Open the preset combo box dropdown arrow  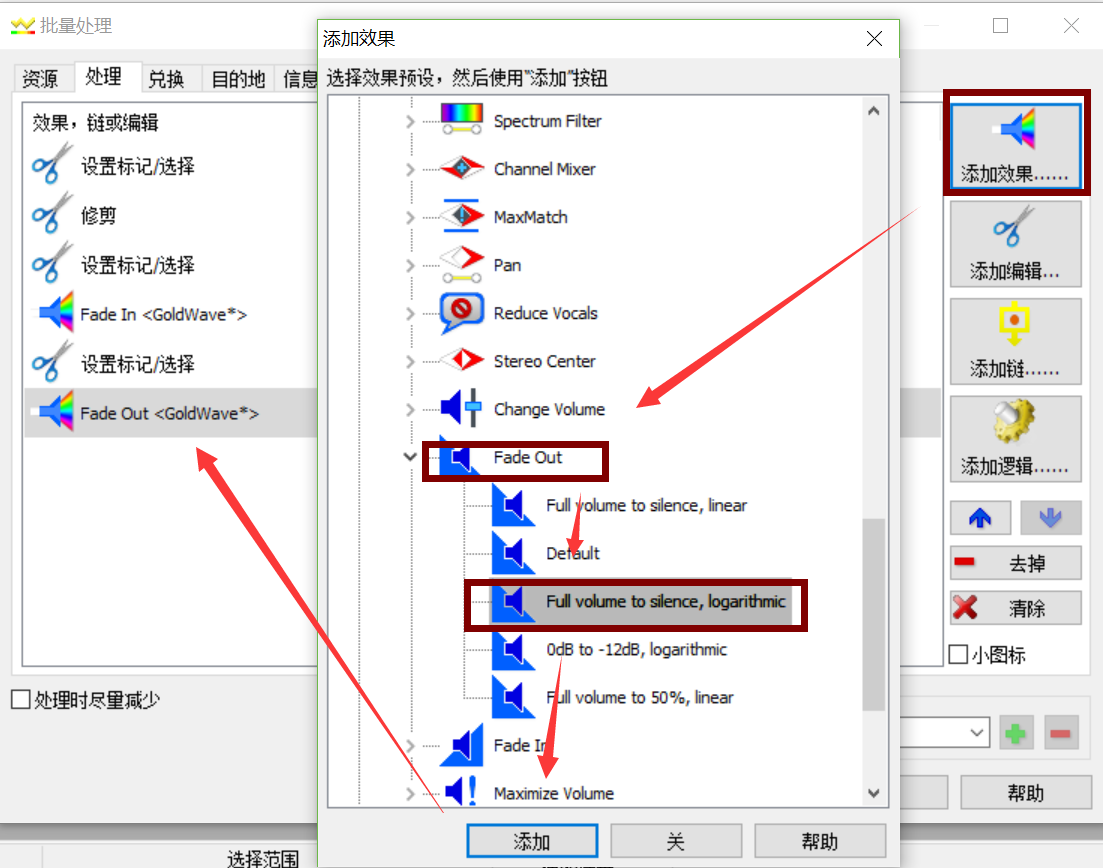click(976, 733)
